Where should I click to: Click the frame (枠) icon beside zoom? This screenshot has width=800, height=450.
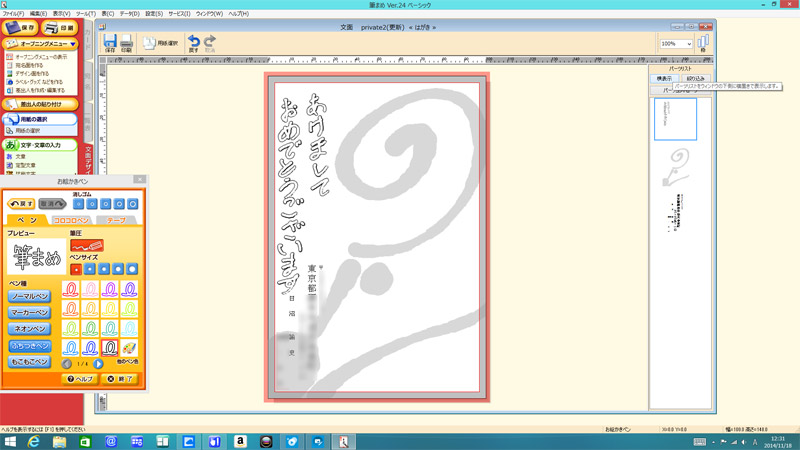click(x=703, y=43)
